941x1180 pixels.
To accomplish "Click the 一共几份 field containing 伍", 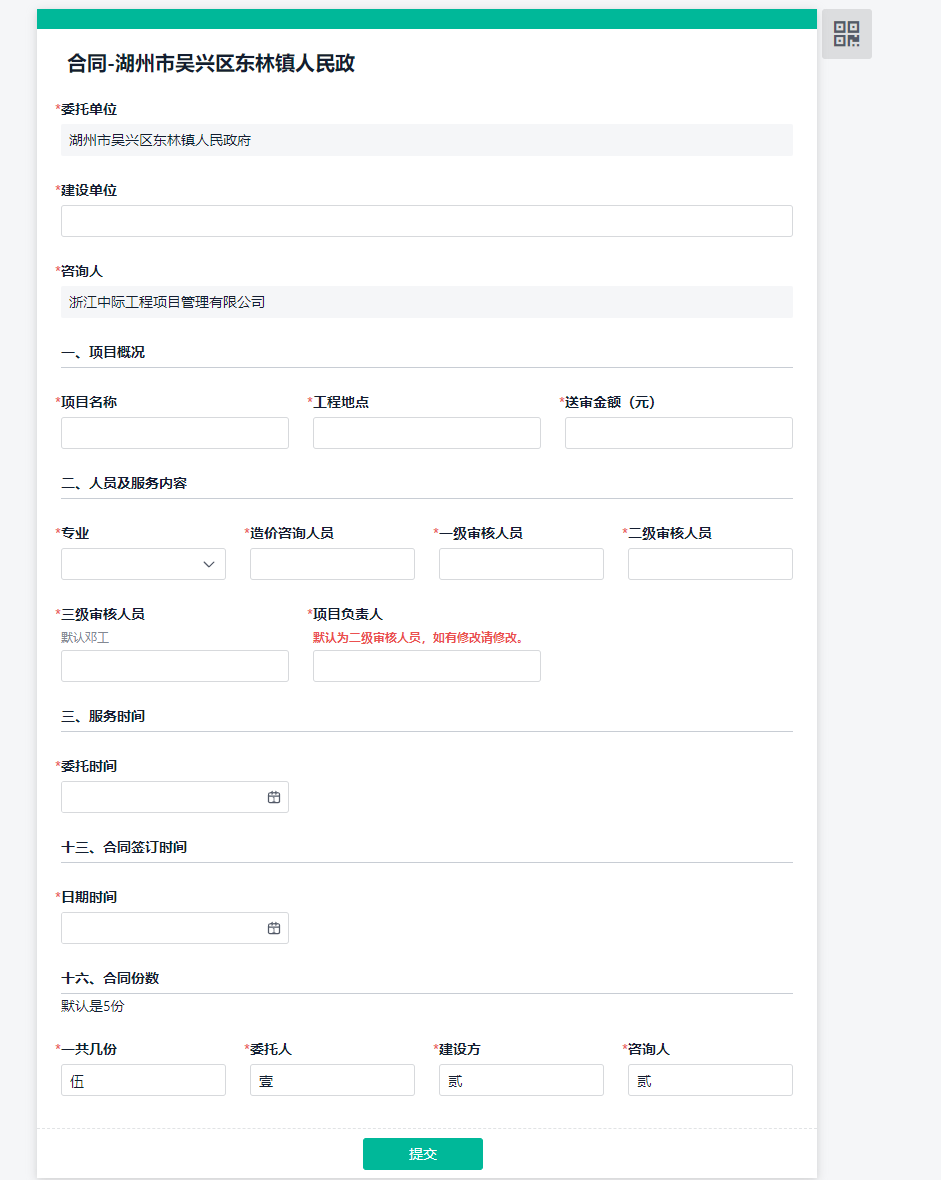I will (x=143, y=1080).
